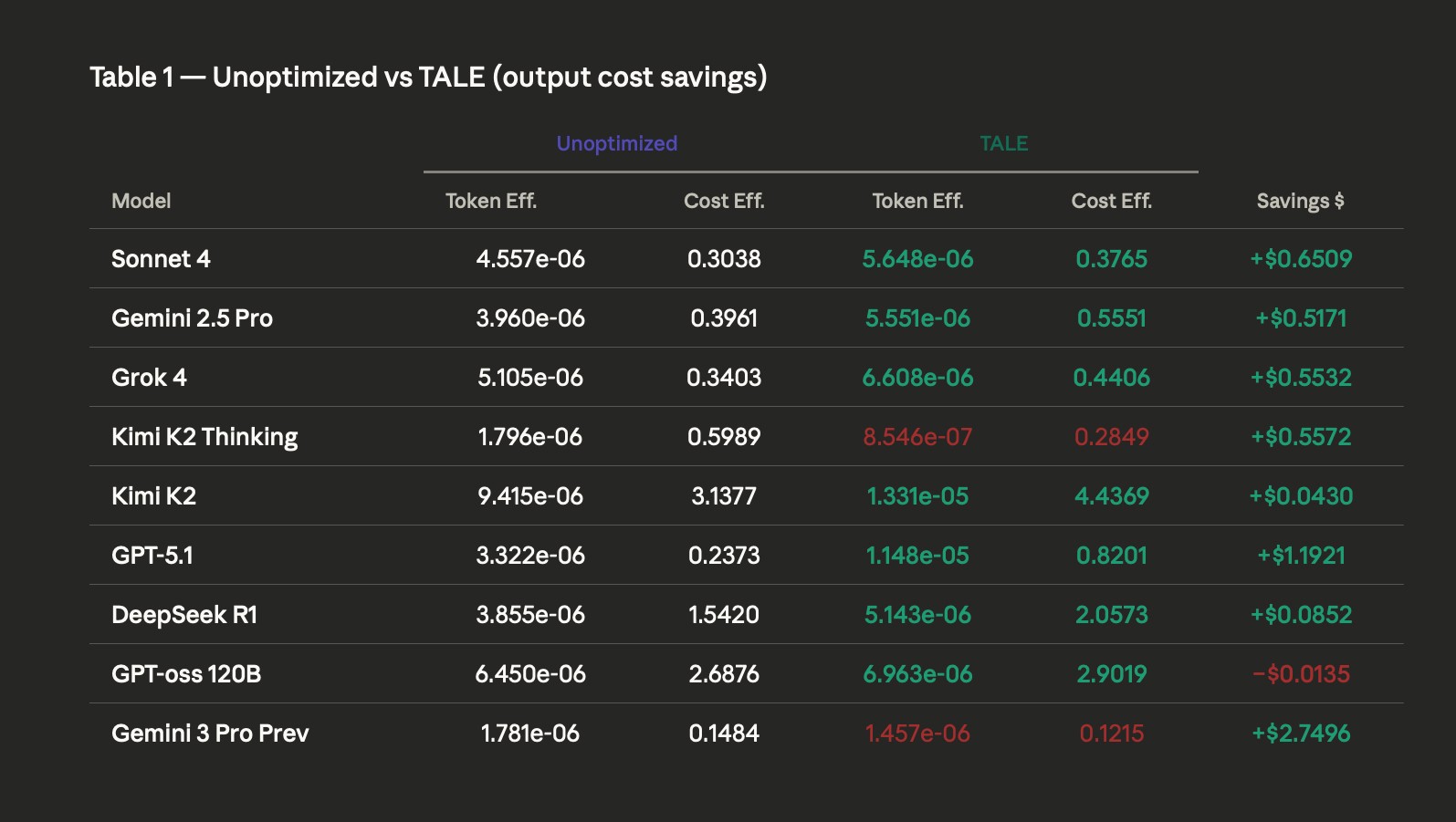Click the green value '6.608e-06'
This screenshot has height=822, width=1456.
(x=918, y=378)
